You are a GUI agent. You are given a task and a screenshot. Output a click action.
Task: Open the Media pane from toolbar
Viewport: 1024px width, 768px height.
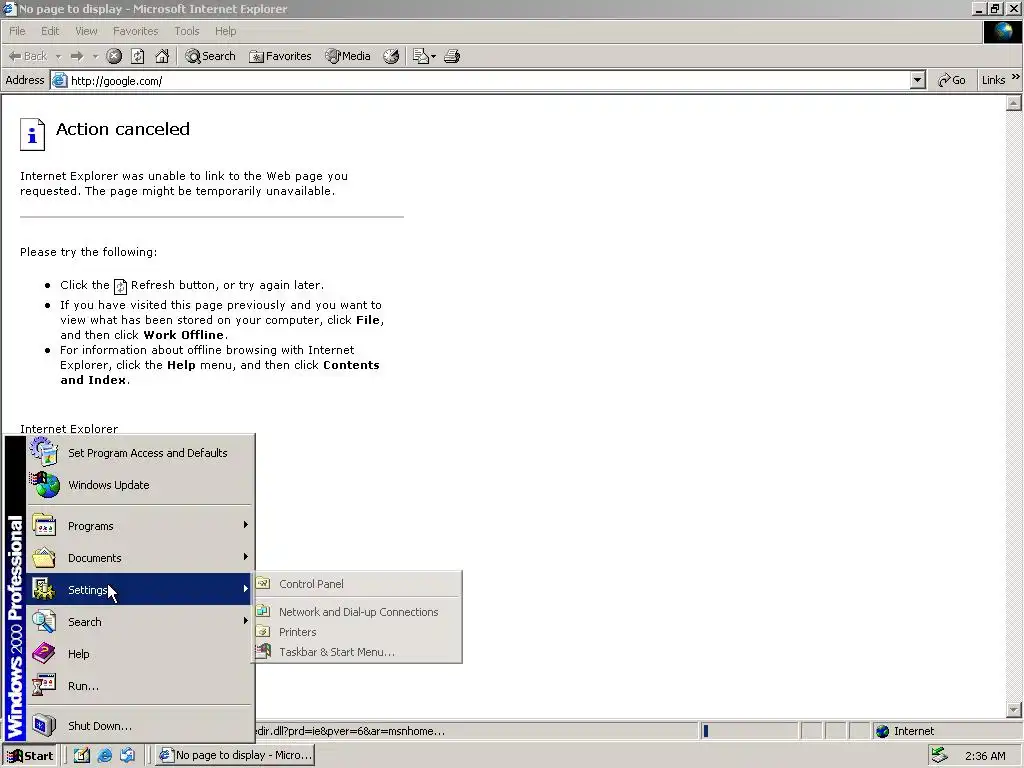348,56
